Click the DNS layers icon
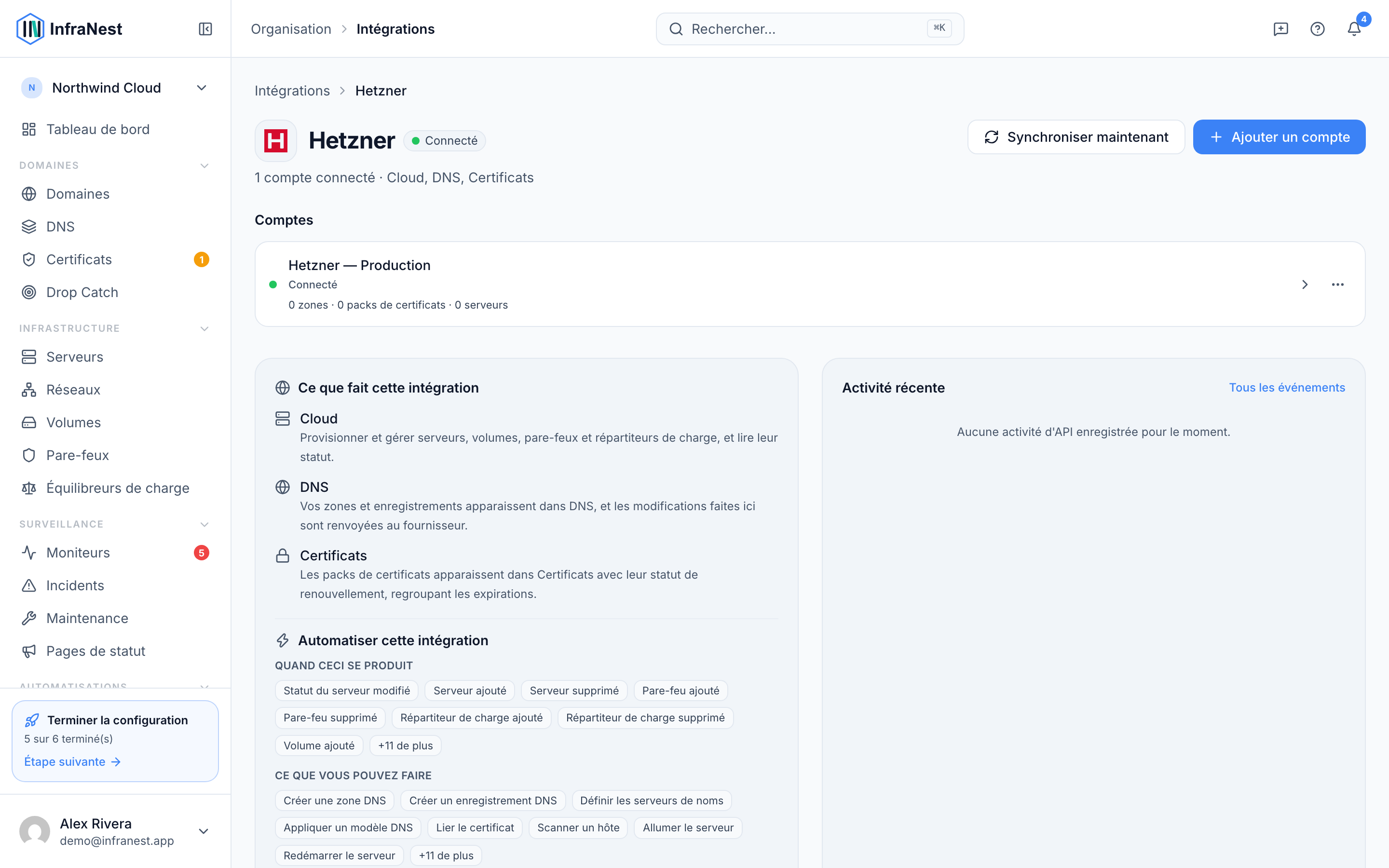The width and height of the screenshot is (1389, 868). pyautogui.click(x=29, y=227)
